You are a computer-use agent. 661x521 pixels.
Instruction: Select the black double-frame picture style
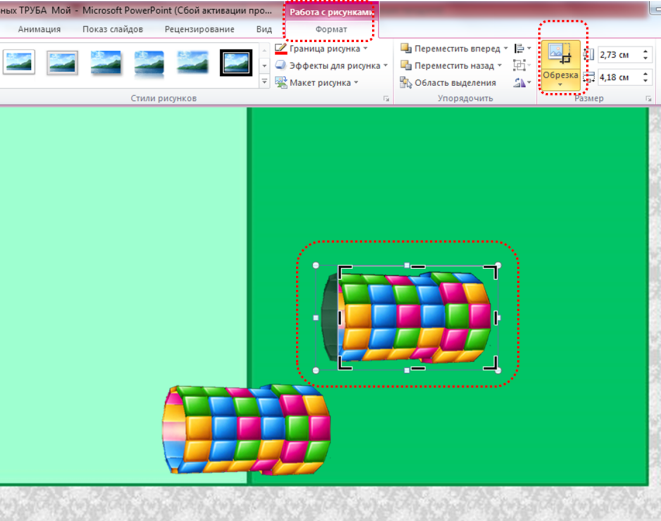[x=236, y=62]
